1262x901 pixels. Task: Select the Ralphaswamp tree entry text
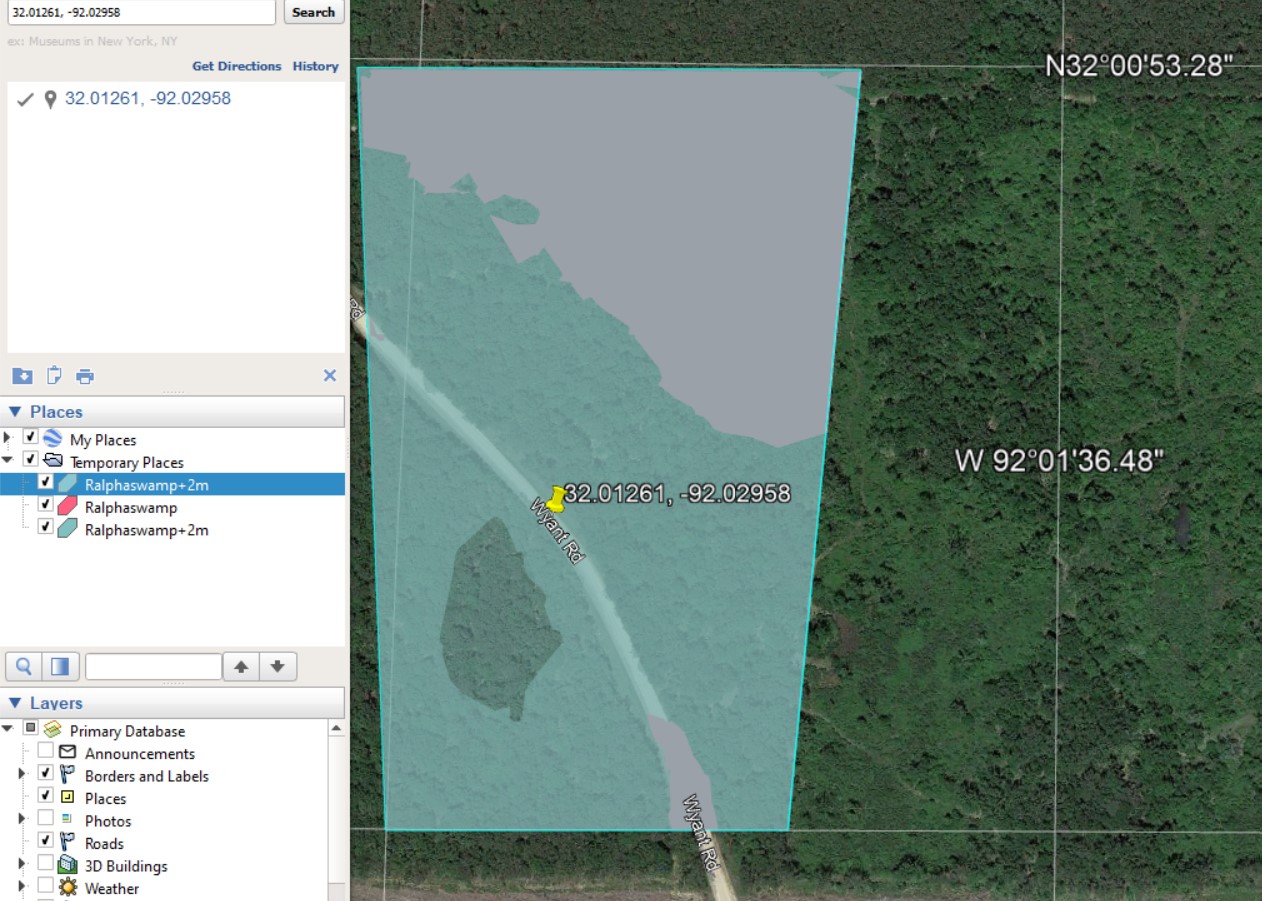131,507
